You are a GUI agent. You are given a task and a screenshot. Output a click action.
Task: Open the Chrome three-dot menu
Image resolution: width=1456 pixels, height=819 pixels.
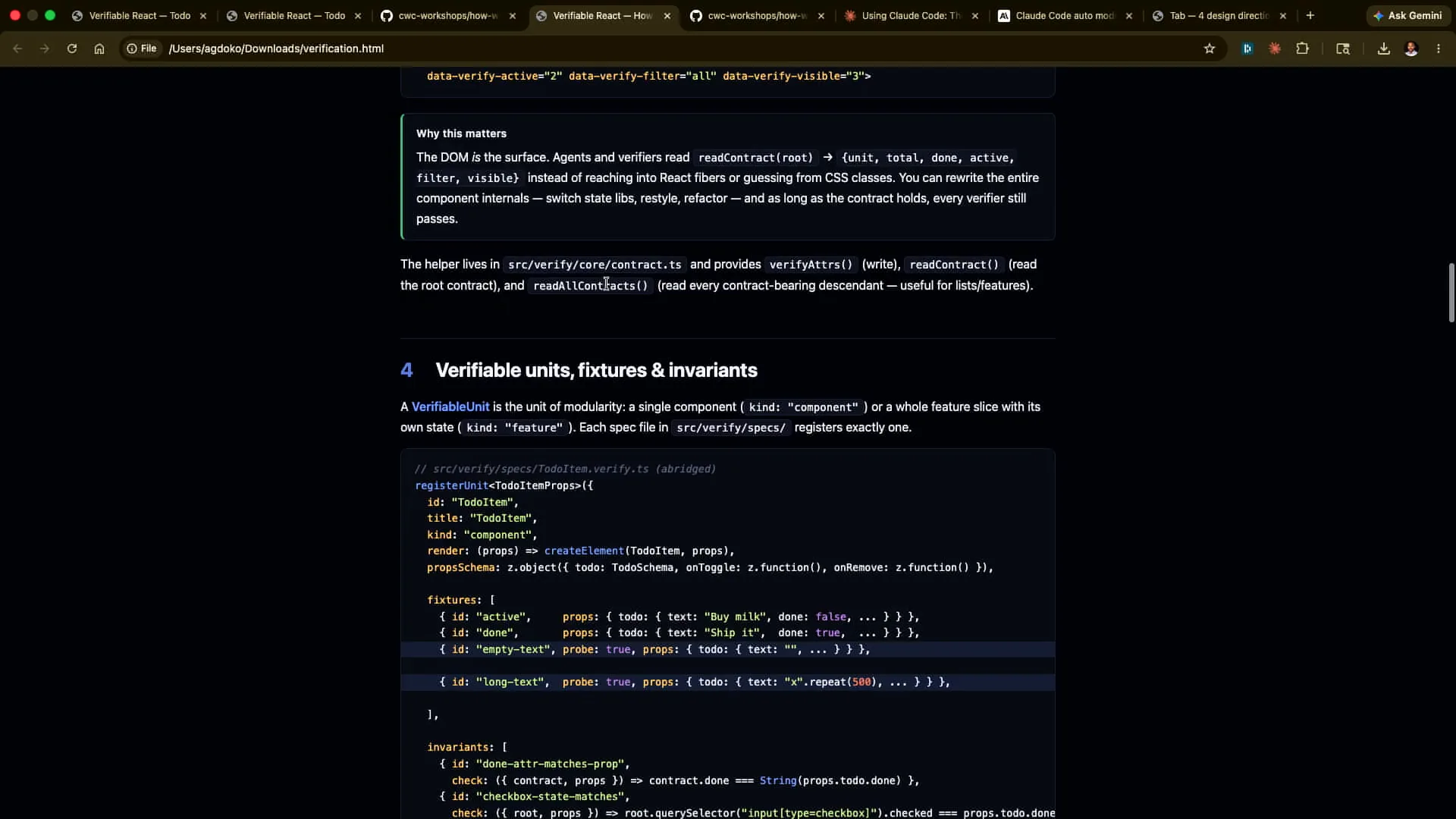tap(1439, 49)
